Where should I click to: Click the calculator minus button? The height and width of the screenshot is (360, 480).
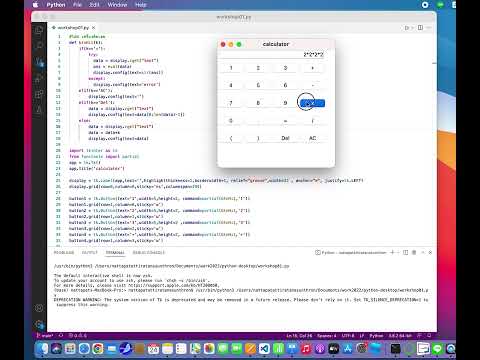[x=312, y=85]
